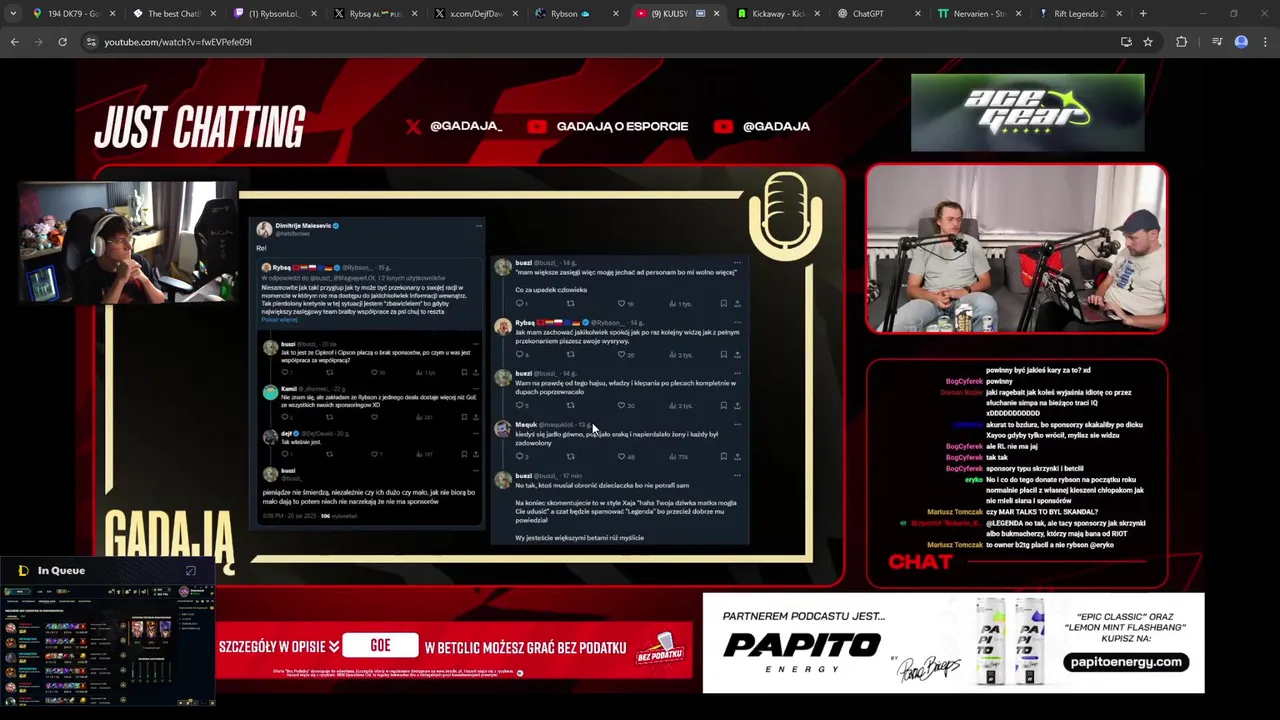
Task: Switch to the Rybson tab with the cloud icon
Action: (x=577, y=14)
